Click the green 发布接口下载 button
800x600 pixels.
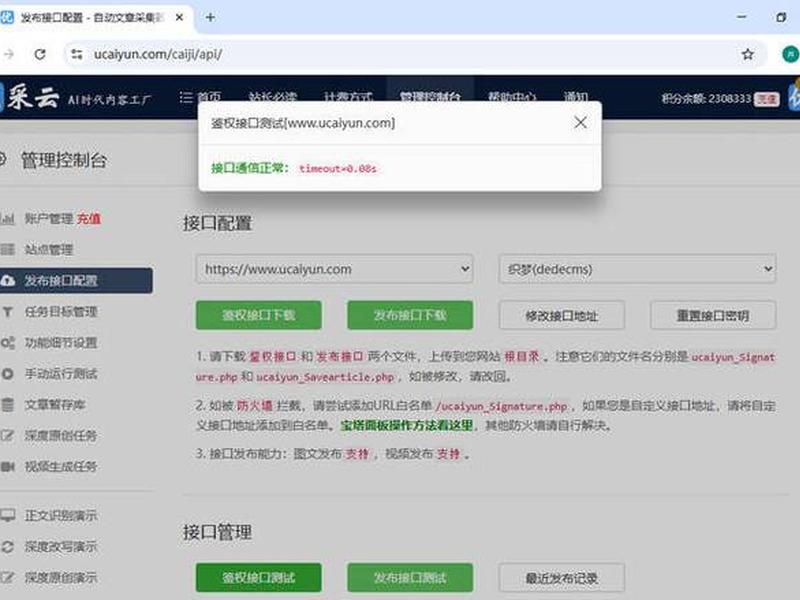[x=410, y=315]
